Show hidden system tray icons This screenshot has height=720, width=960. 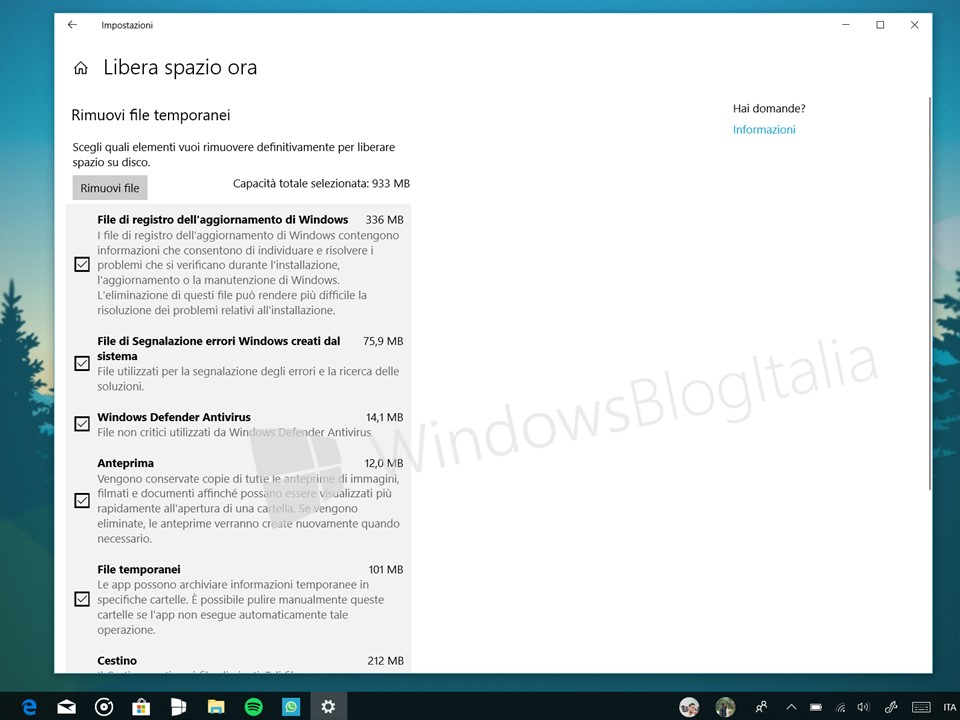tap(791, 707)
